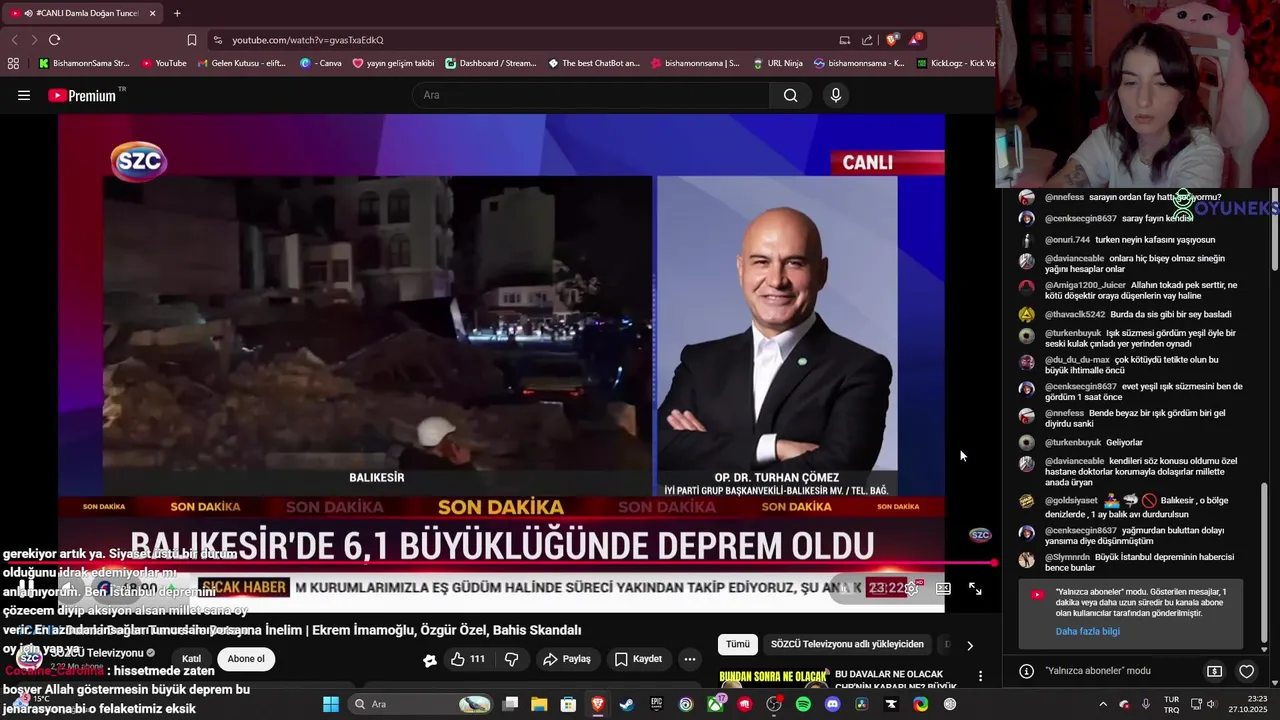This screenshot has width=1280, height=720.
Task: Open Brave Rewards triangle icon
Action: 915,40
